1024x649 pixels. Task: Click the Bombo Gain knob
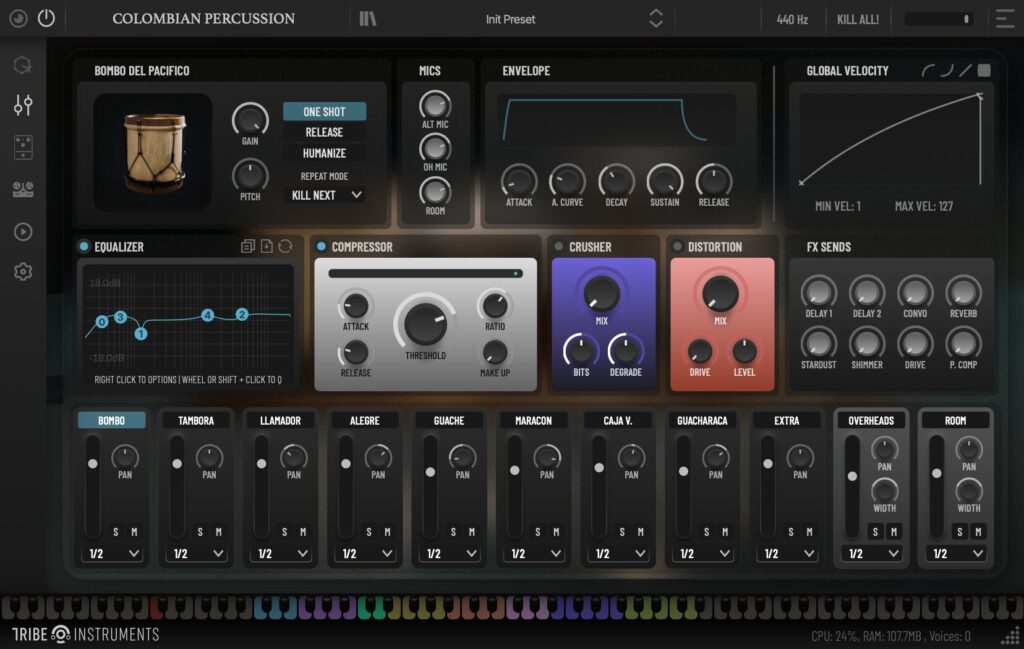click(x=250, y=119)
